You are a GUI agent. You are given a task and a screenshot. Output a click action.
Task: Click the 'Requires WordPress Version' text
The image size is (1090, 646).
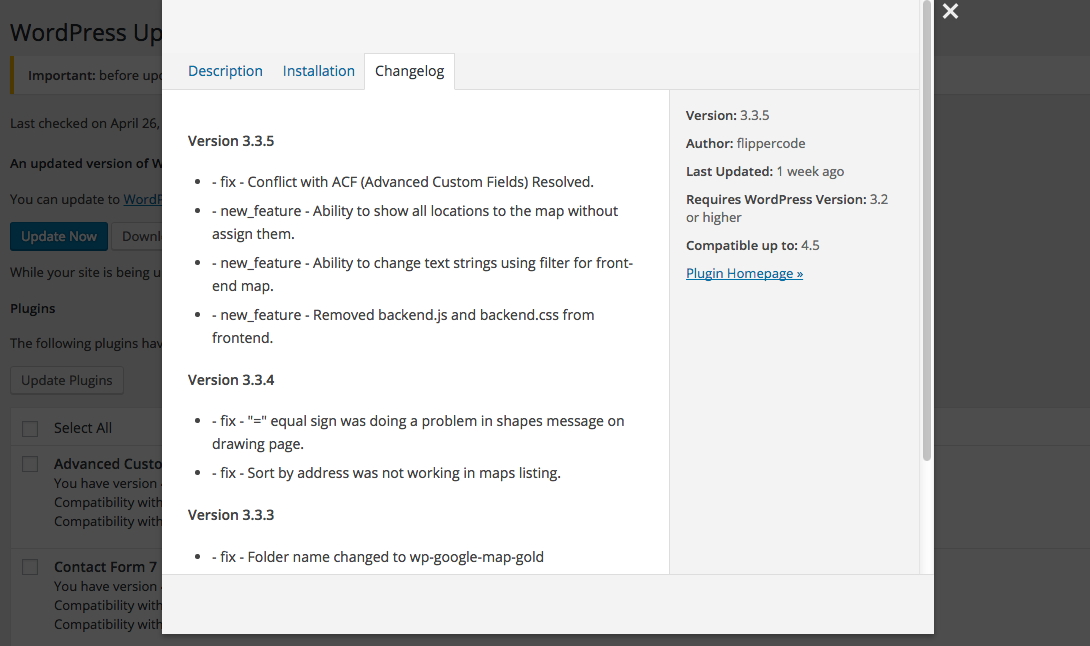pos(787,208)
